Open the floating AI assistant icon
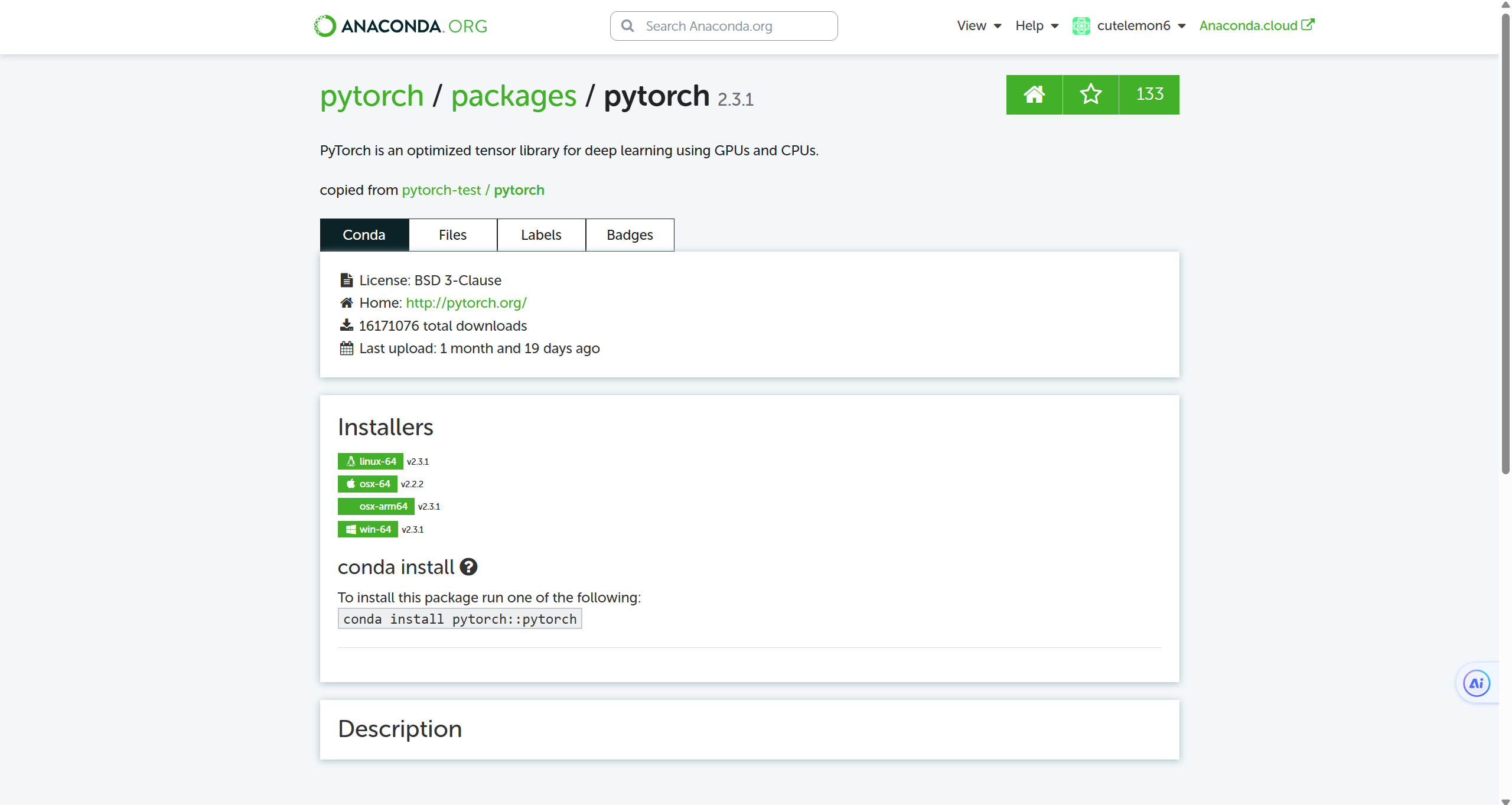Screen dimensions: 1512x805 click(1476, 683)
